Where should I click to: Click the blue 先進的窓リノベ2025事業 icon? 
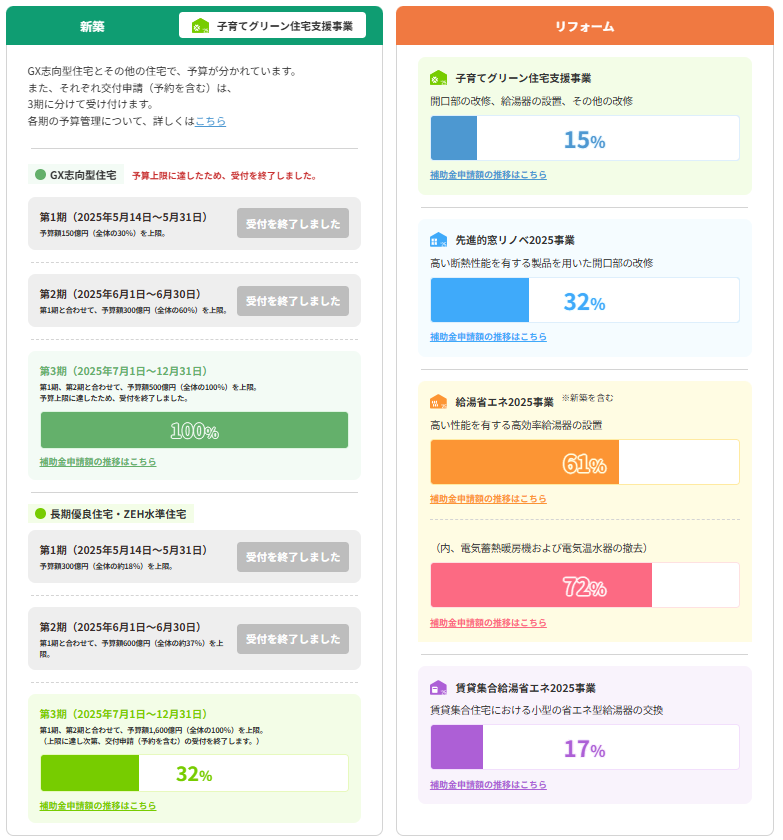click(438, 240)
